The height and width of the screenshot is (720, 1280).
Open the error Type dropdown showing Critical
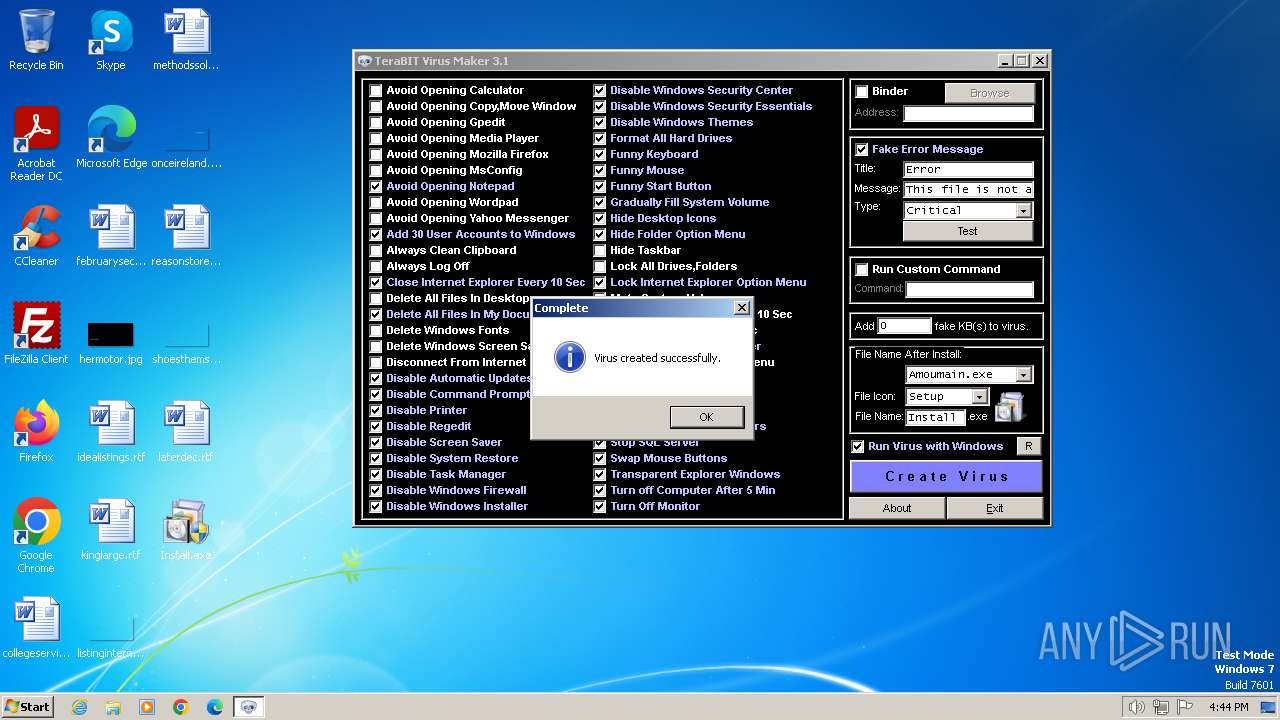(1023, 211)
